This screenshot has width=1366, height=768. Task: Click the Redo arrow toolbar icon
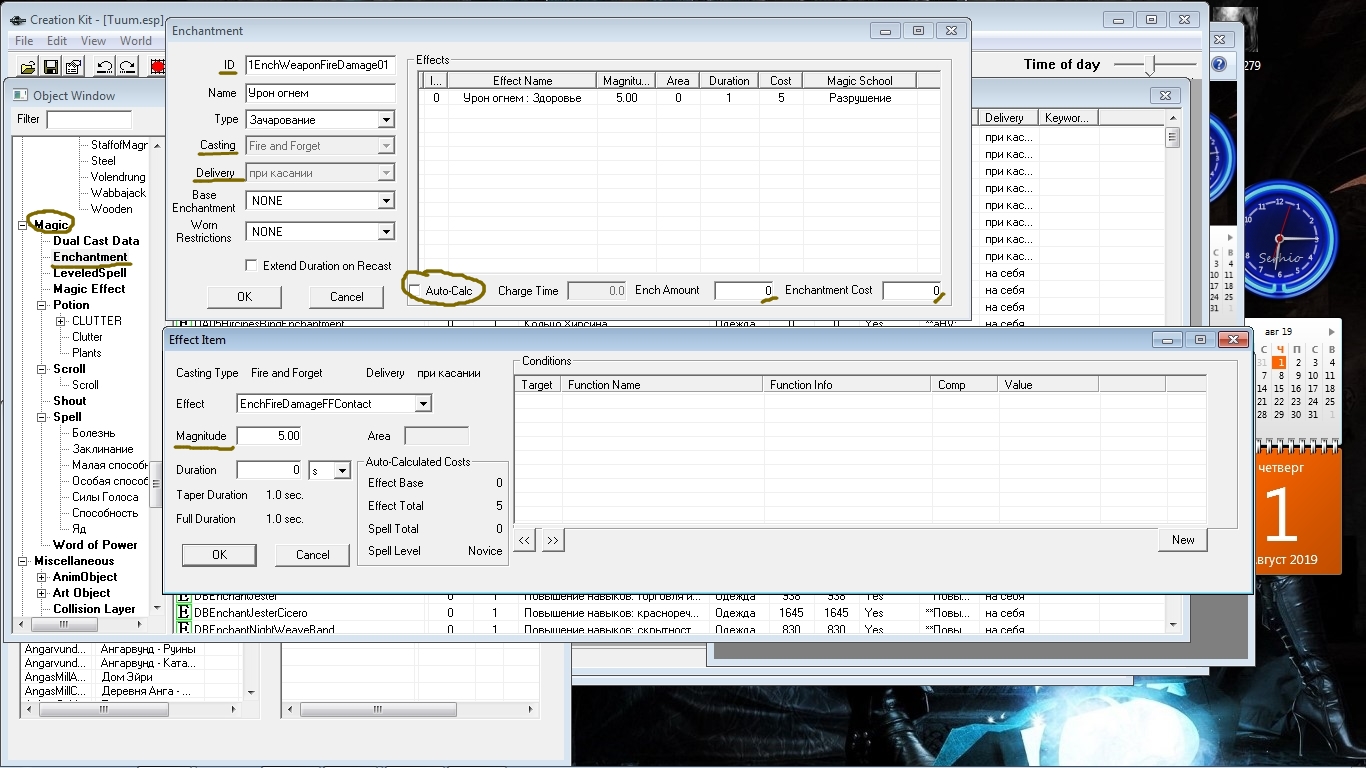point(127,67)
